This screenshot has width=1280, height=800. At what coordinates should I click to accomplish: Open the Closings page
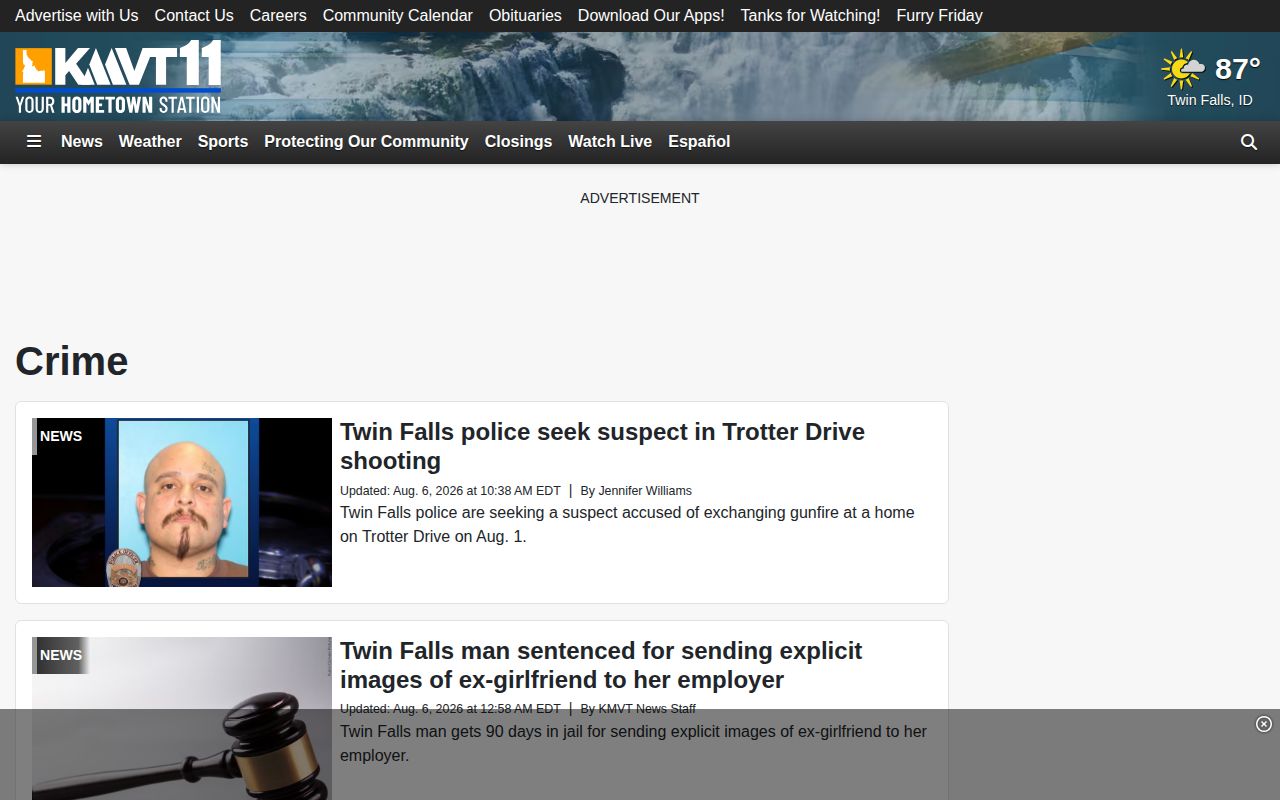(x=518, y=142)
